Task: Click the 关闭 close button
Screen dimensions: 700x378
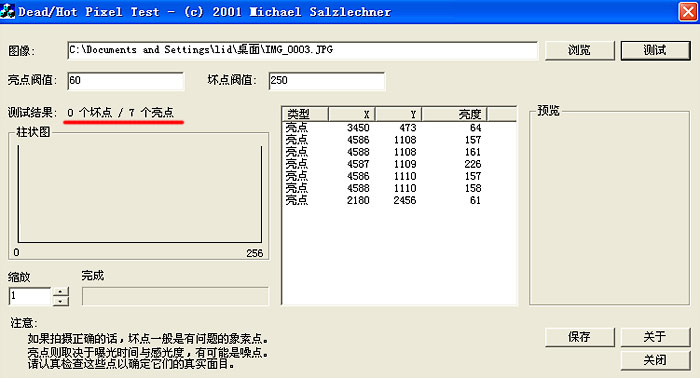Action: pyautogui.click(x=655, y=360)
